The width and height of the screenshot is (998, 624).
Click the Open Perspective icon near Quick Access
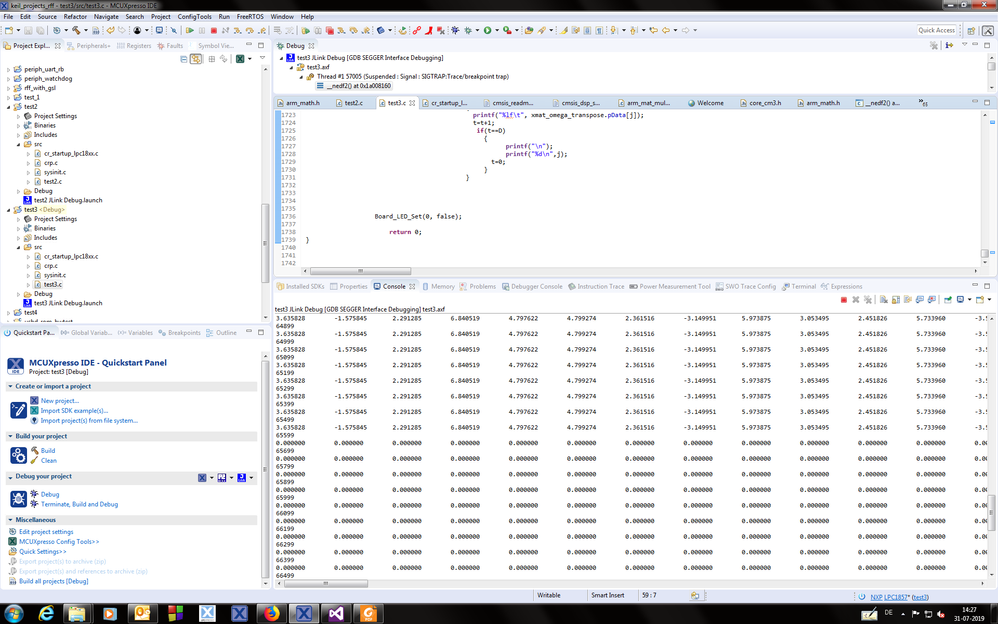click(x=971, y=30)
